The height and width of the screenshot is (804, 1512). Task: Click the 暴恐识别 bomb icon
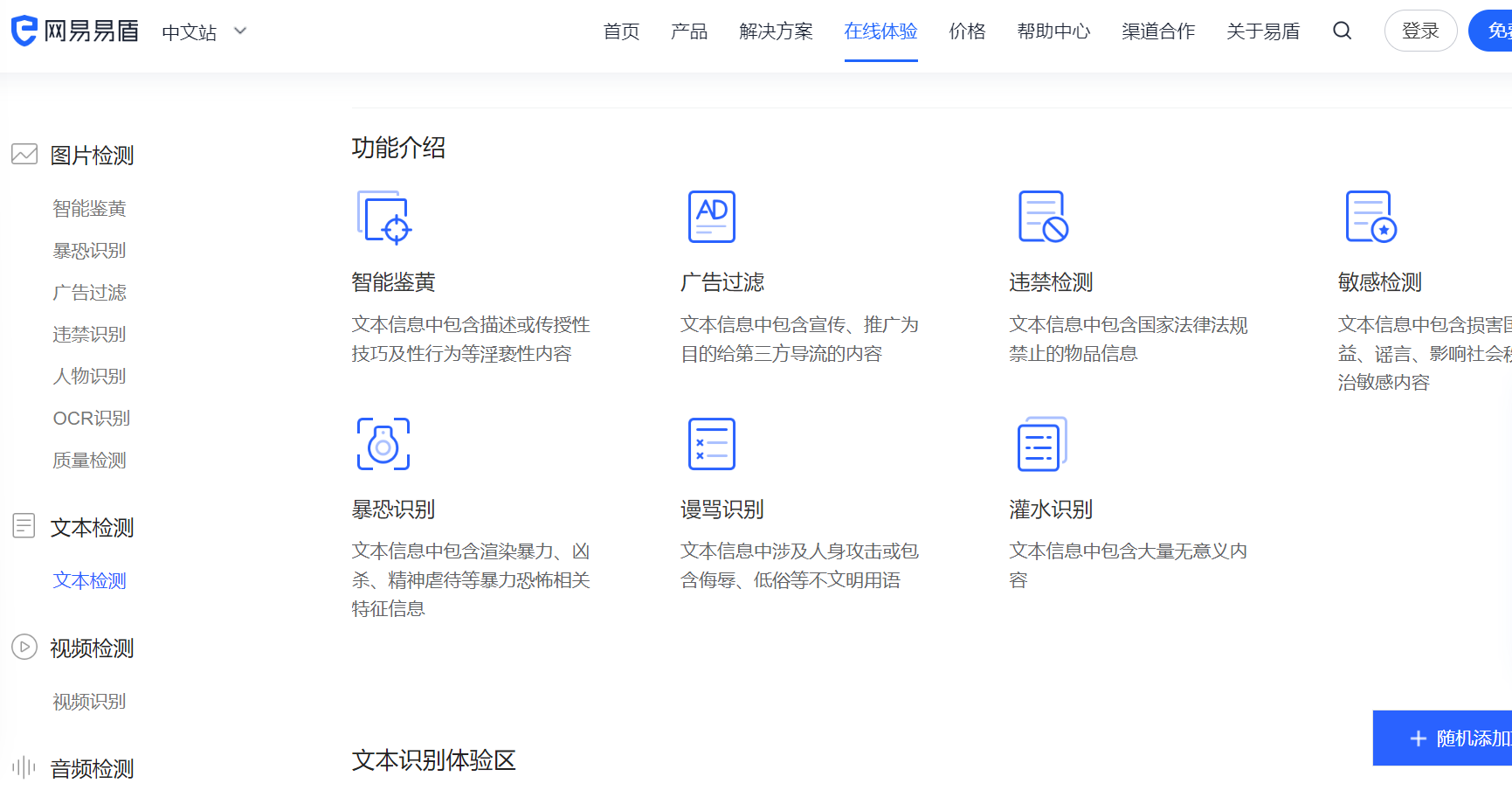click(383, 443)
